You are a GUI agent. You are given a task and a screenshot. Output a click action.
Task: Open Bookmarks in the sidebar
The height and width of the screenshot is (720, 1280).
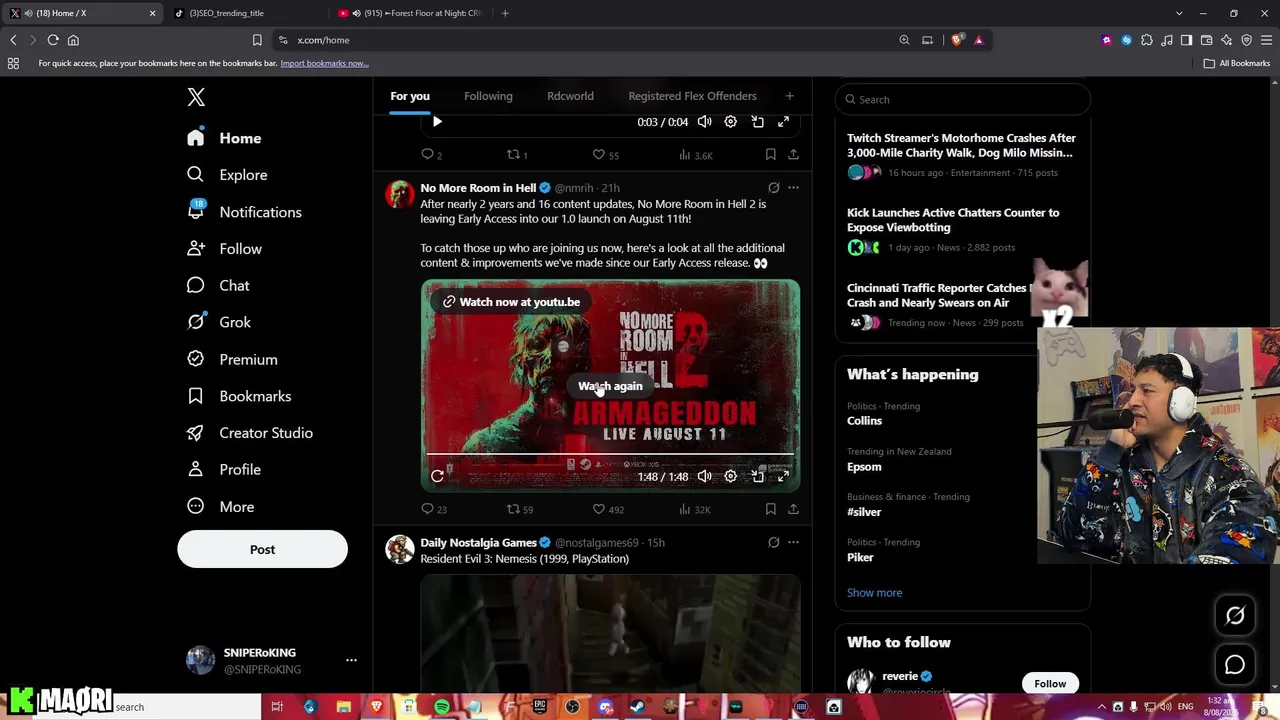[239, 396]
